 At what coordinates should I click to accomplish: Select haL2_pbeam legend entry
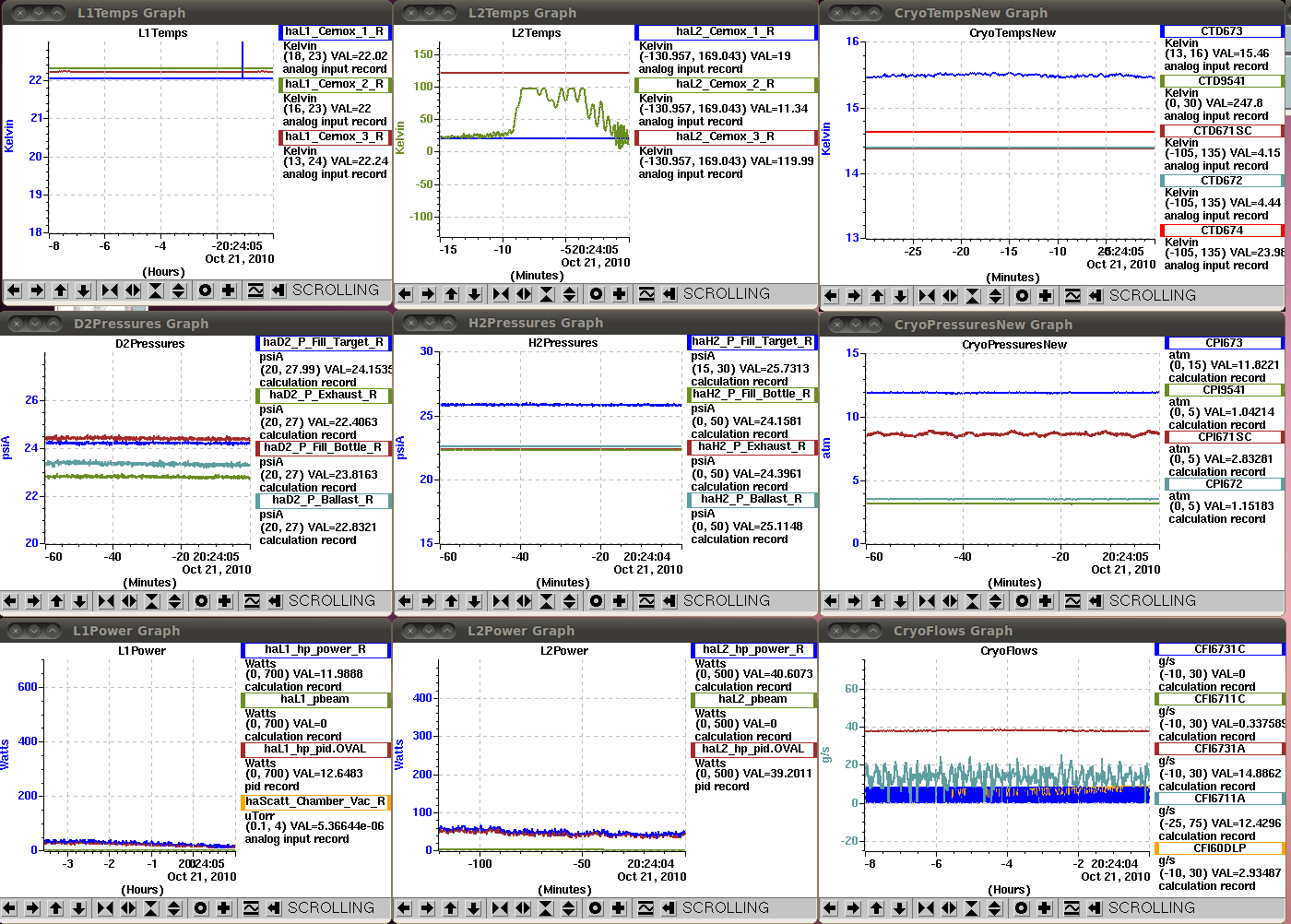click(754, 700)
